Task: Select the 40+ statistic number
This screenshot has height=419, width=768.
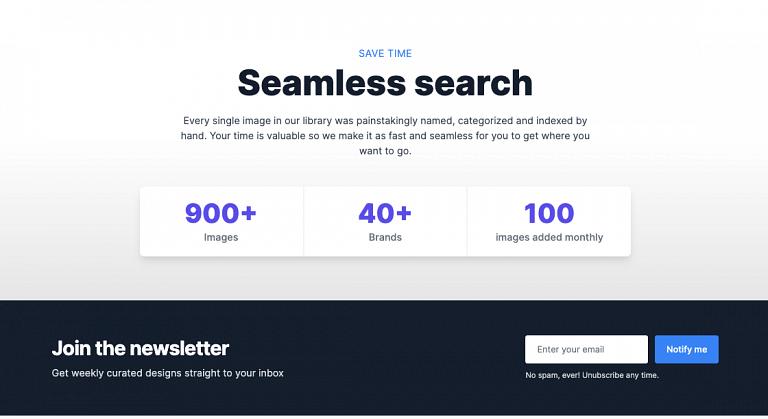Action: click(385, 213)
